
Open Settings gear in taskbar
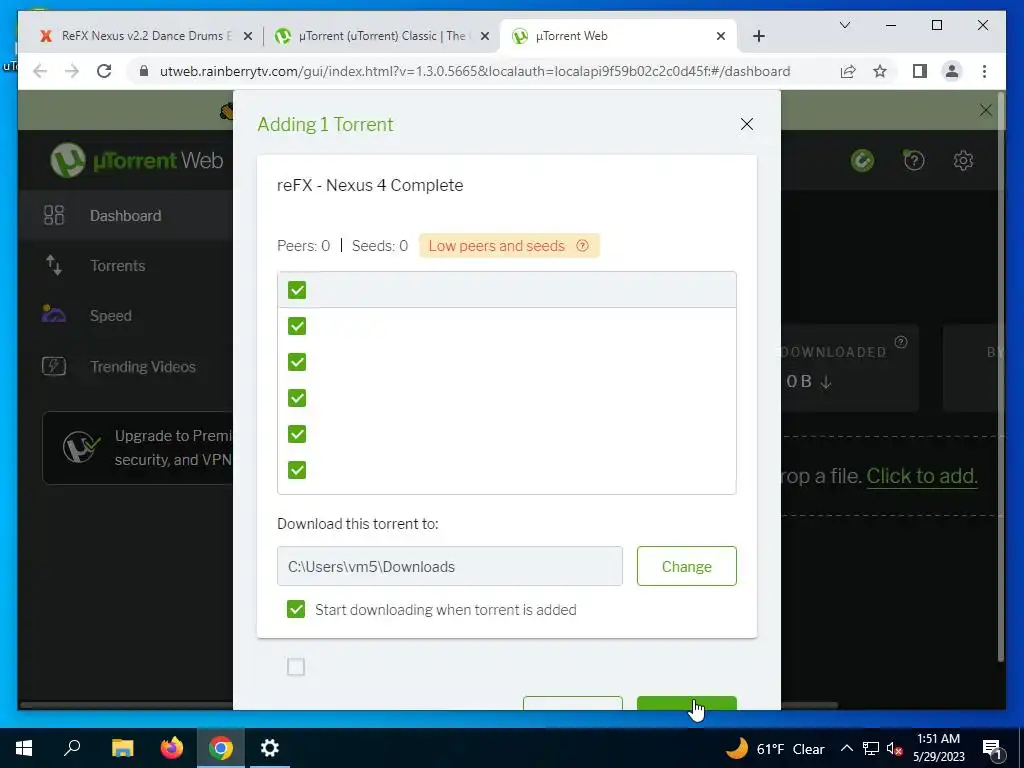click(270, 748)
